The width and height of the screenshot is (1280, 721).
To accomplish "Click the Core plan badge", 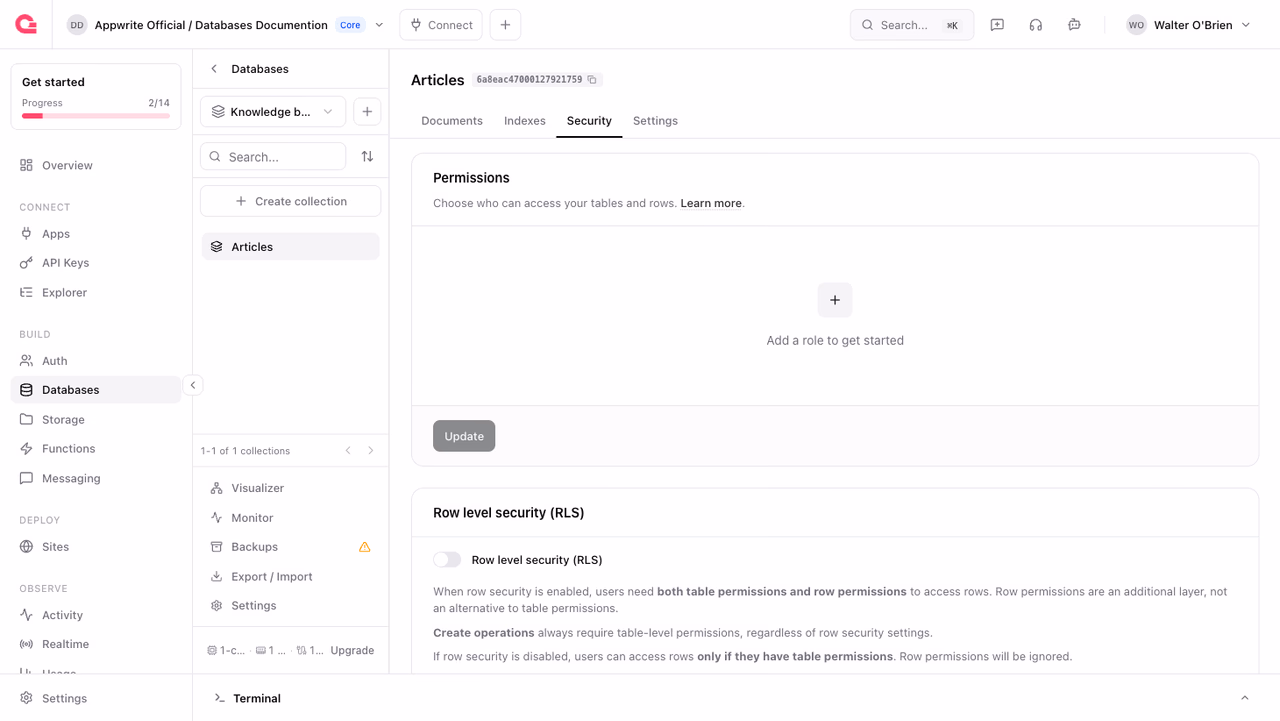I will click(x=350, y=25).
